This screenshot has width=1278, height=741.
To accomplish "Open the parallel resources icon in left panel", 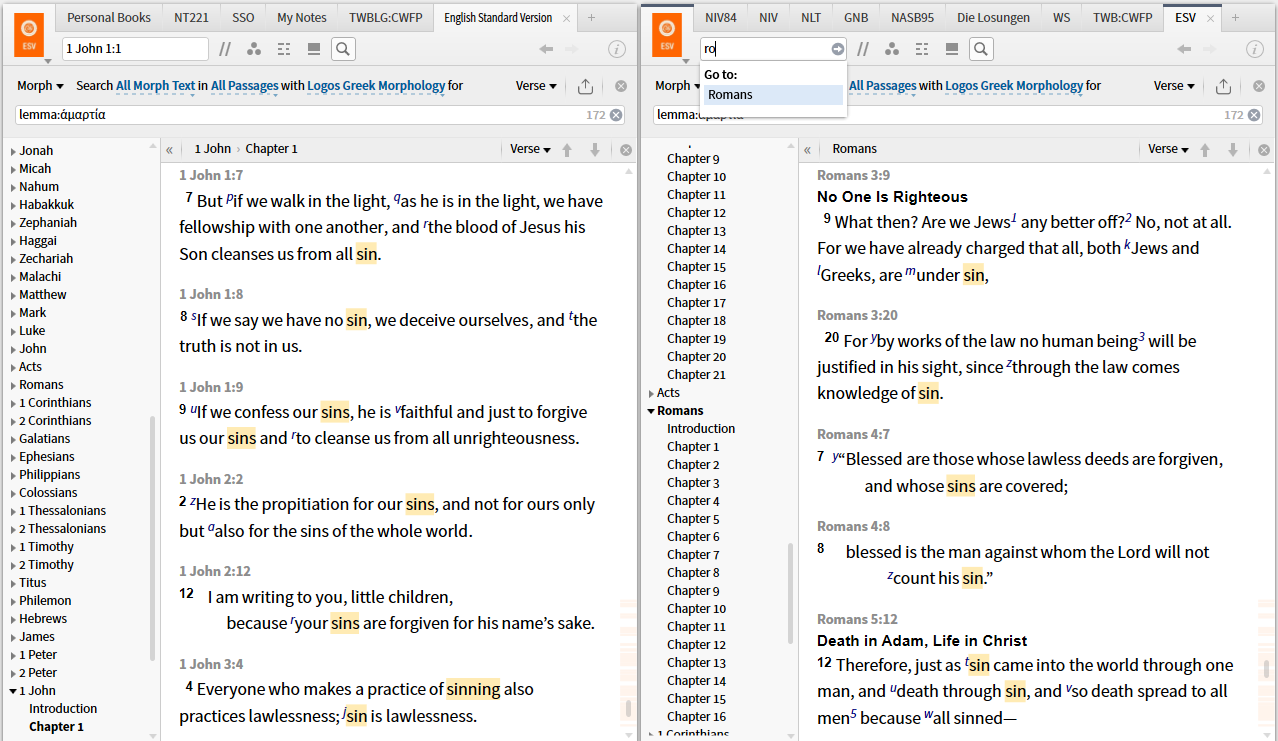I will point(225,49).
